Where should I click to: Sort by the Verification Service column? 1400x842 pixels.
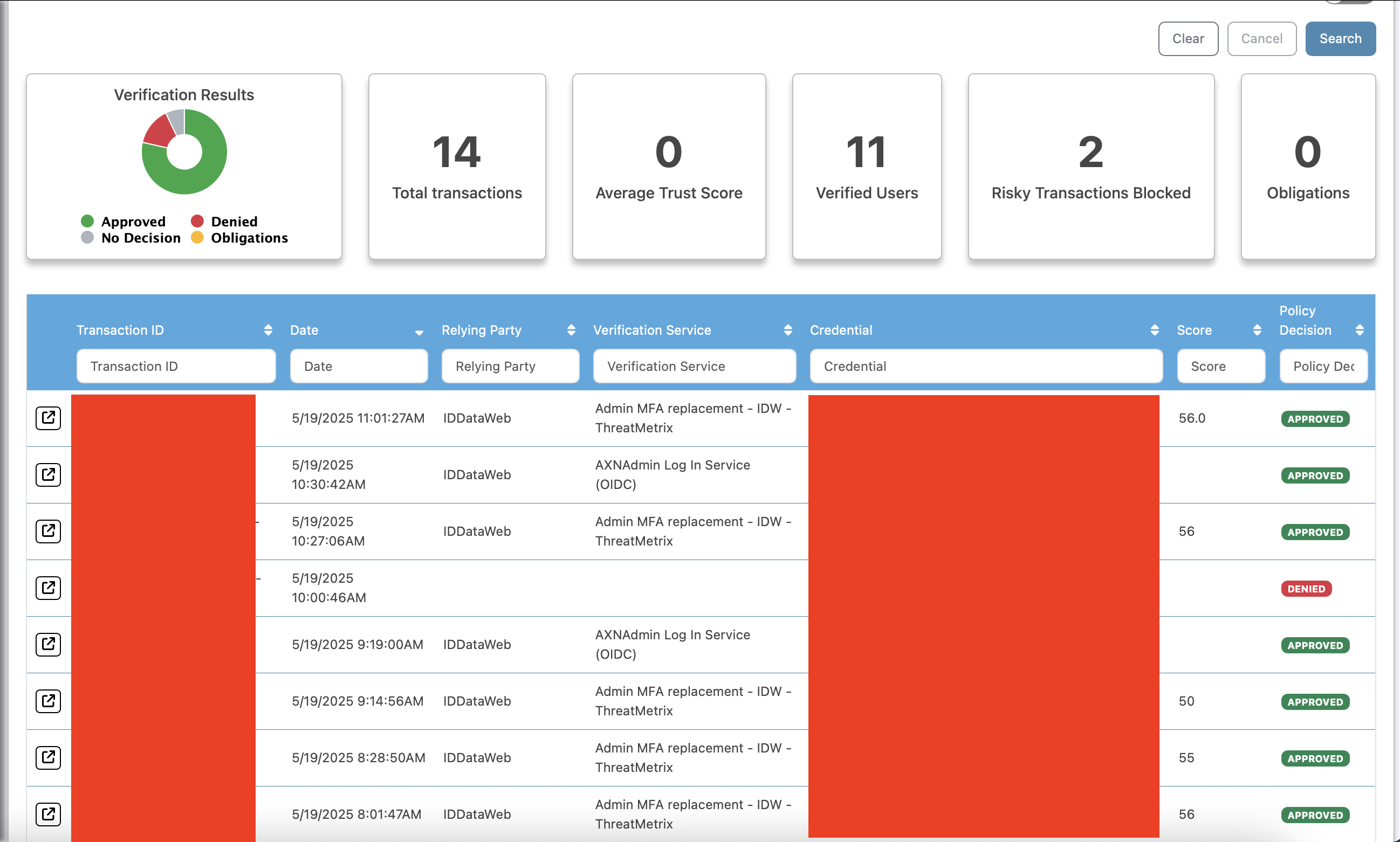click(788, 330)
